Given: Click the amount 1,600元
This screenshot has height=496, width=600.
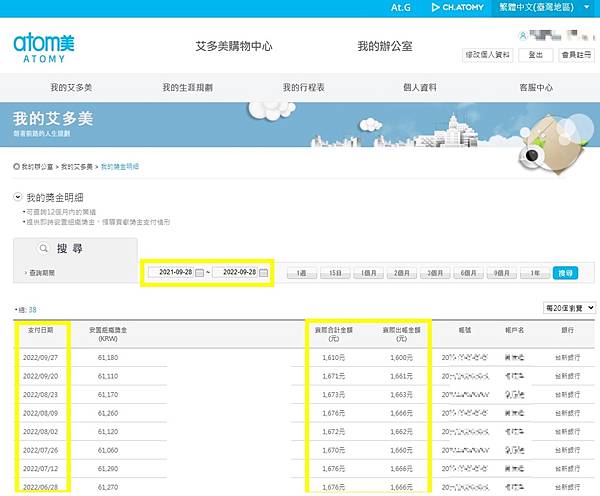Looking at the screenshot, I should click(401, 357).
